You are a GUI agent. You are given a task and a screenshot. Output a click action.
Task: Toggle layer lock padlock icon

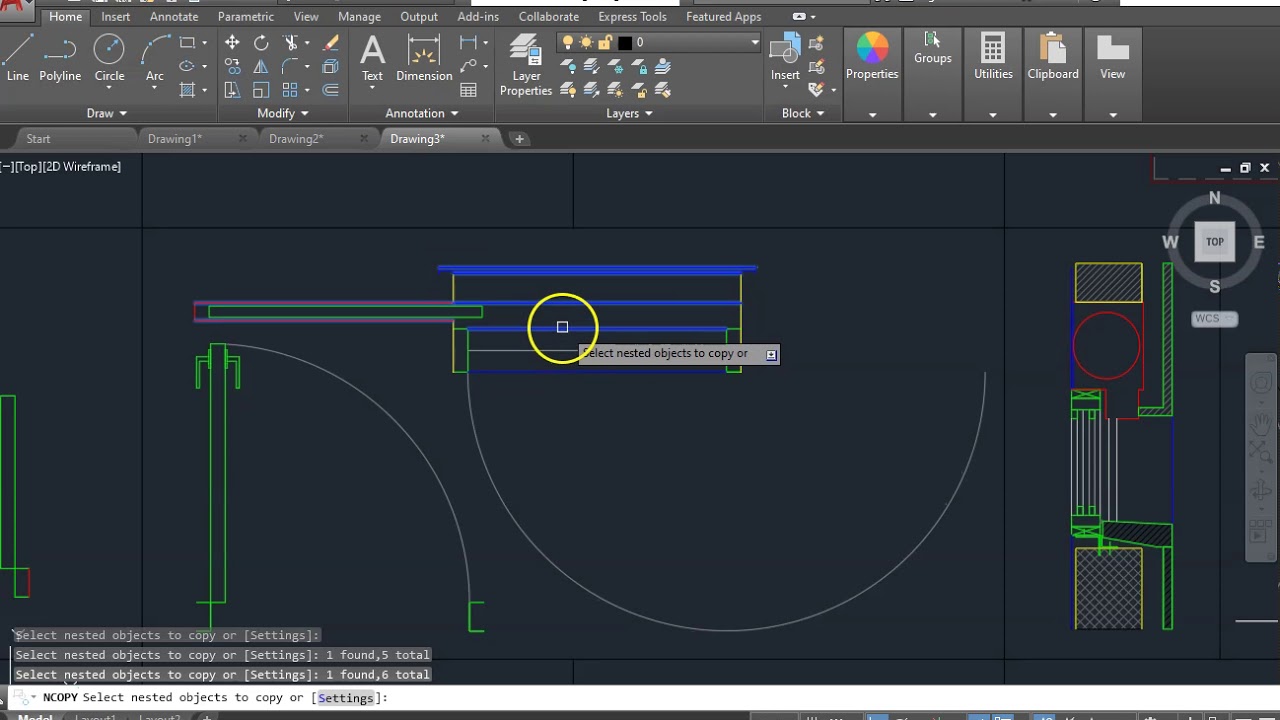(605, 42)
